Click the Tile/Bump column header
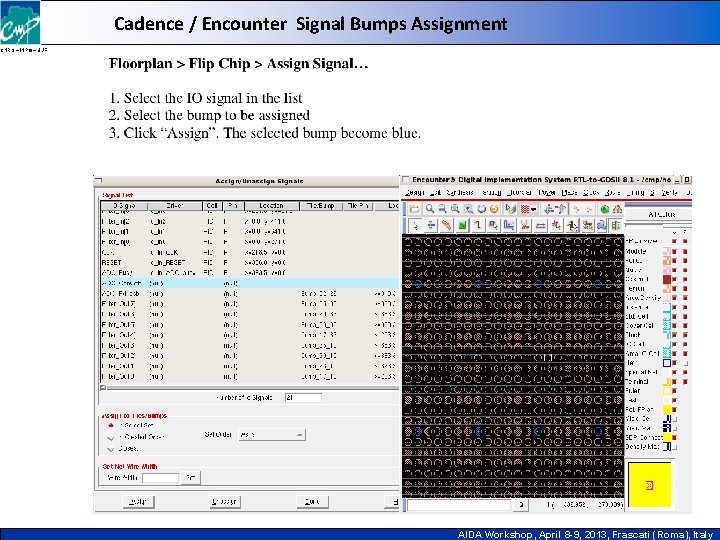Screen dimensions: 720x540 point(321,206)
